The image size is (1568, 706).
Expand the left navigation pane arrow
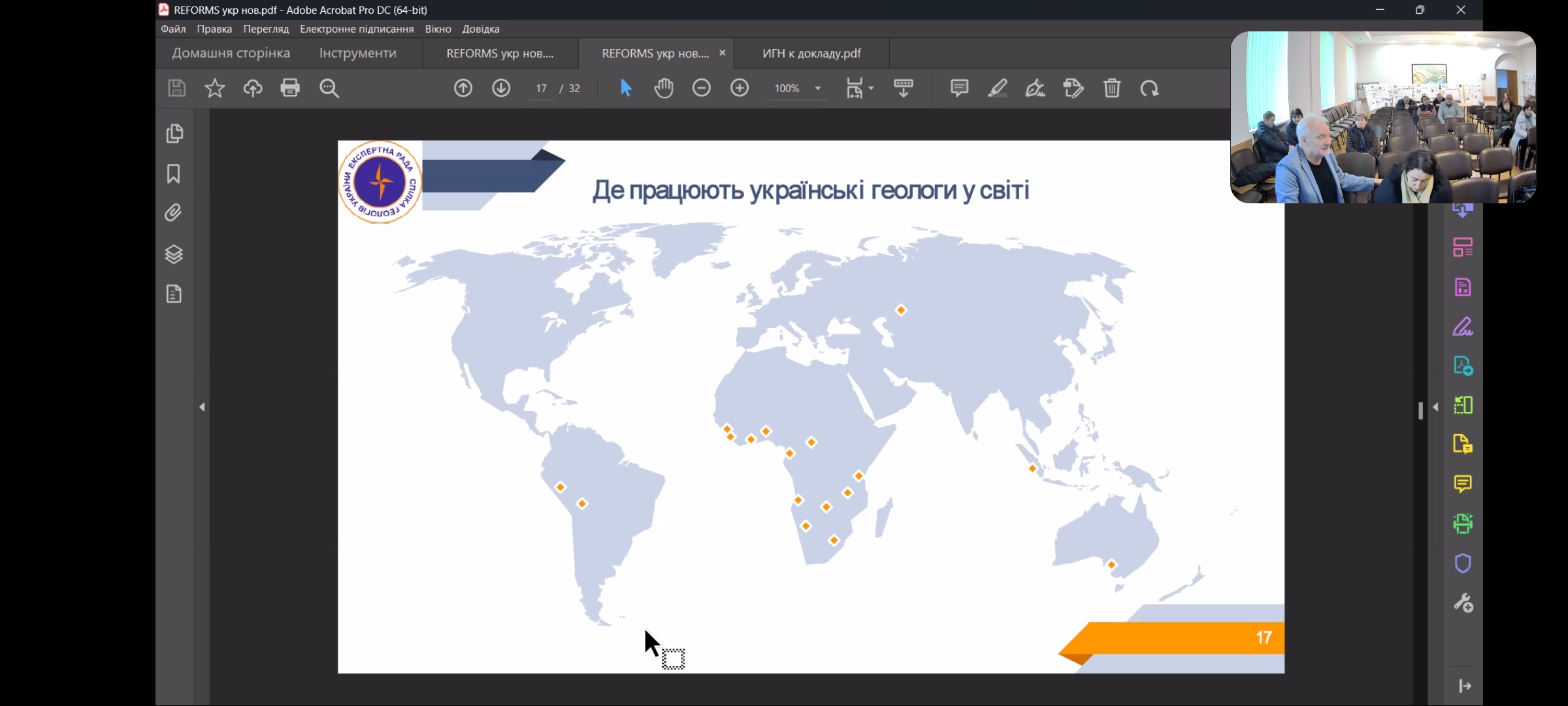[x=202, y=407]
